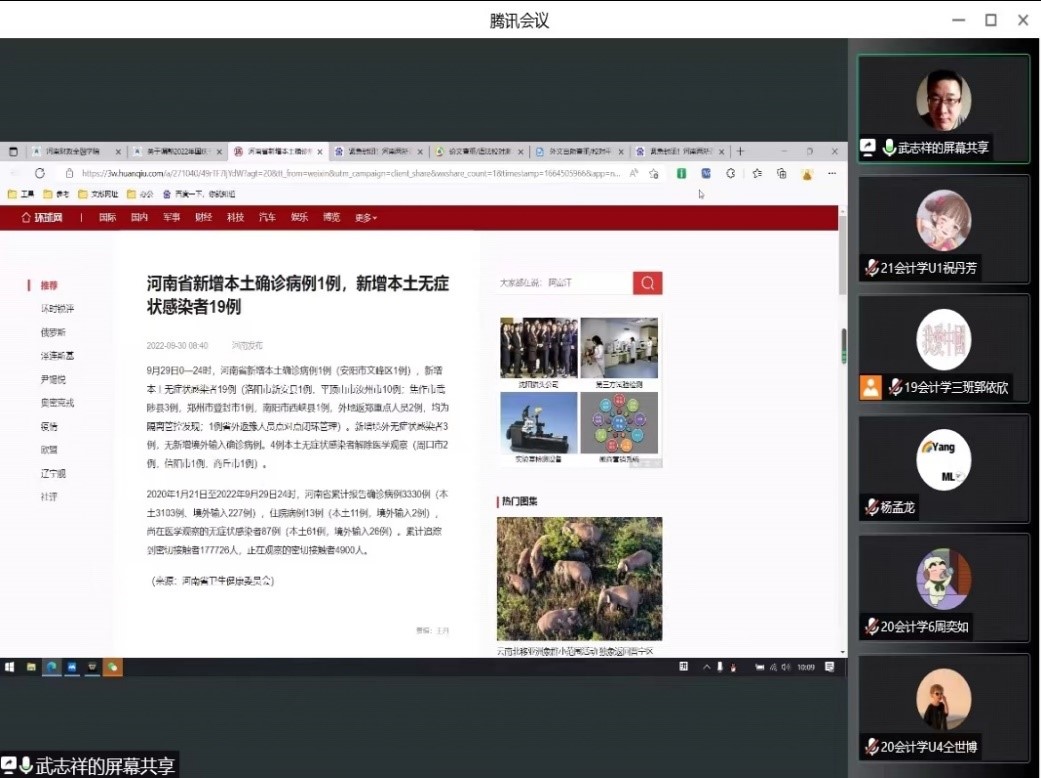
Task: Refresh the browser page
Action: point(40,173)
